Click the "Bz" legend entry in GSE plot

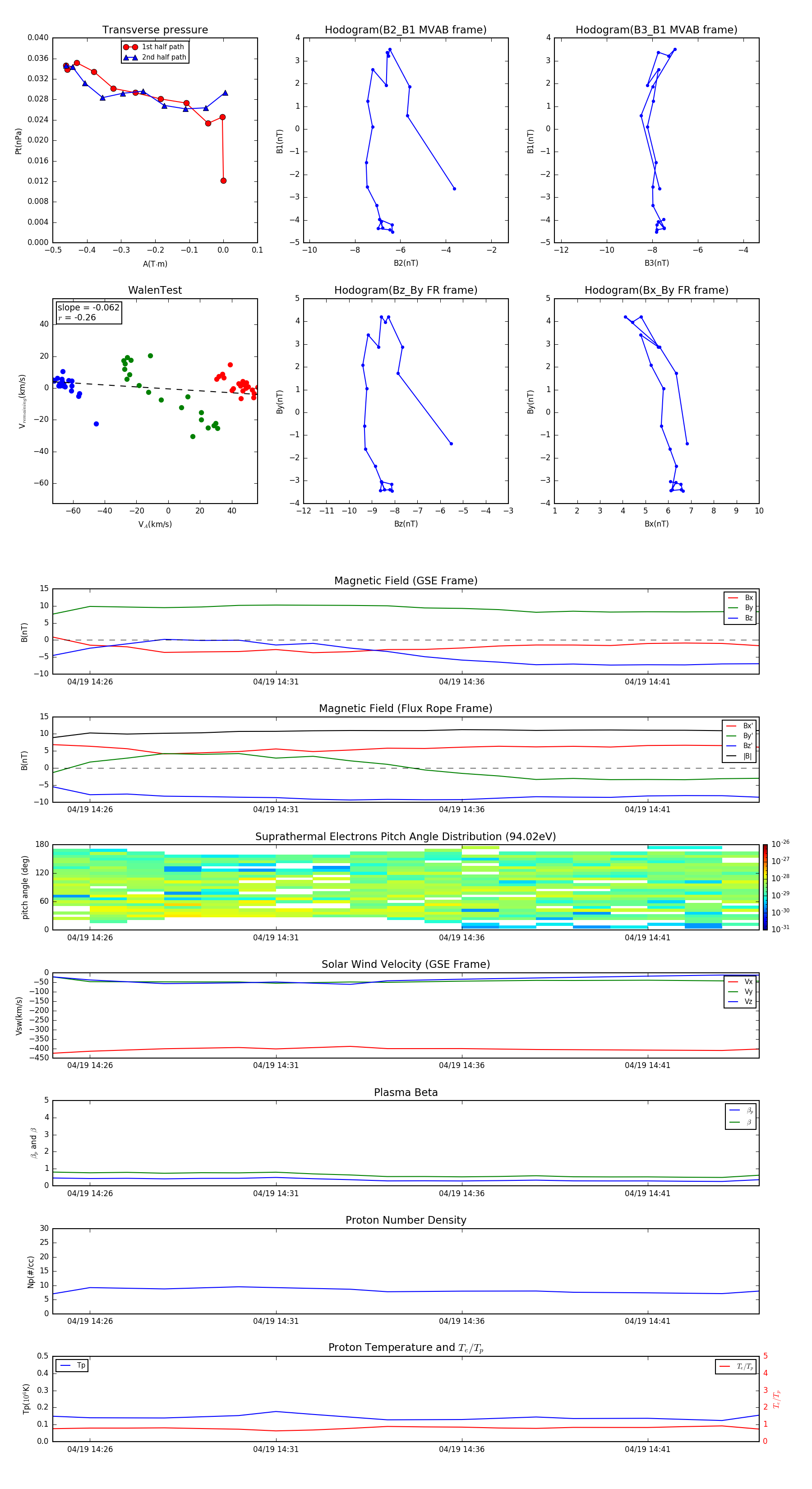point(740,618)
